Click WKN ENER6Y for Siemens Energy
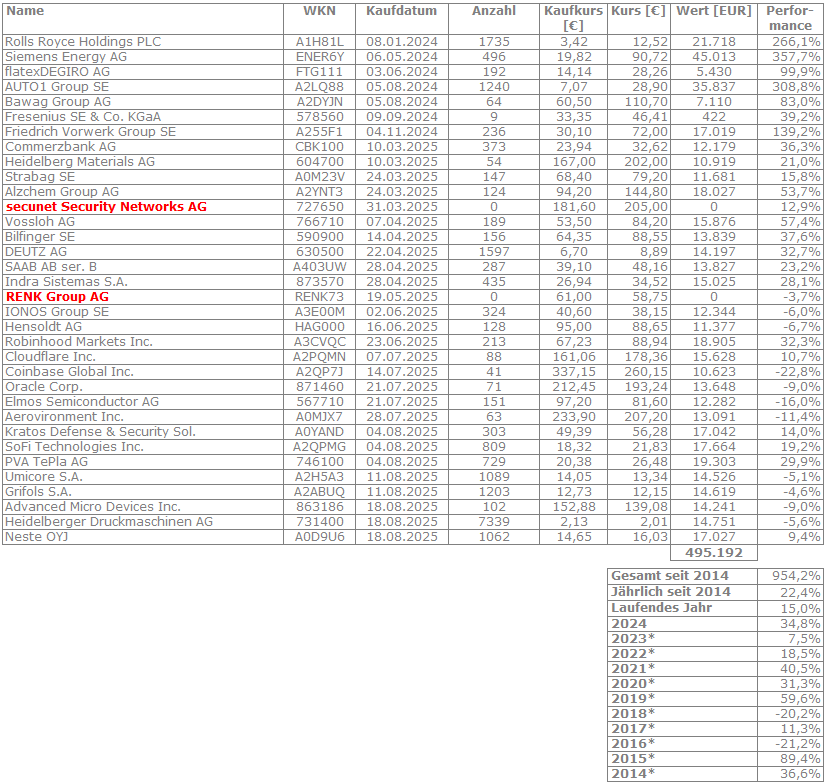 pyautogui.click(x=320, y=57)
